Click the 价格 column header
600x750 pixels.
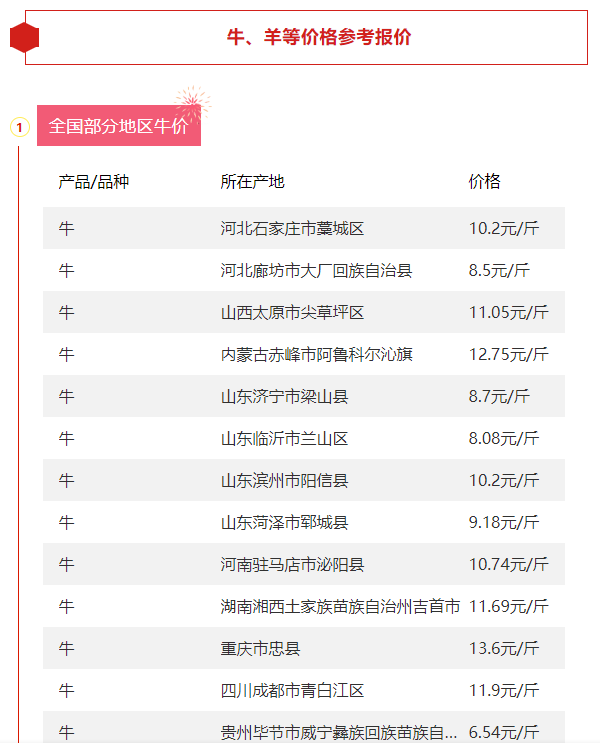coord(484,182)
